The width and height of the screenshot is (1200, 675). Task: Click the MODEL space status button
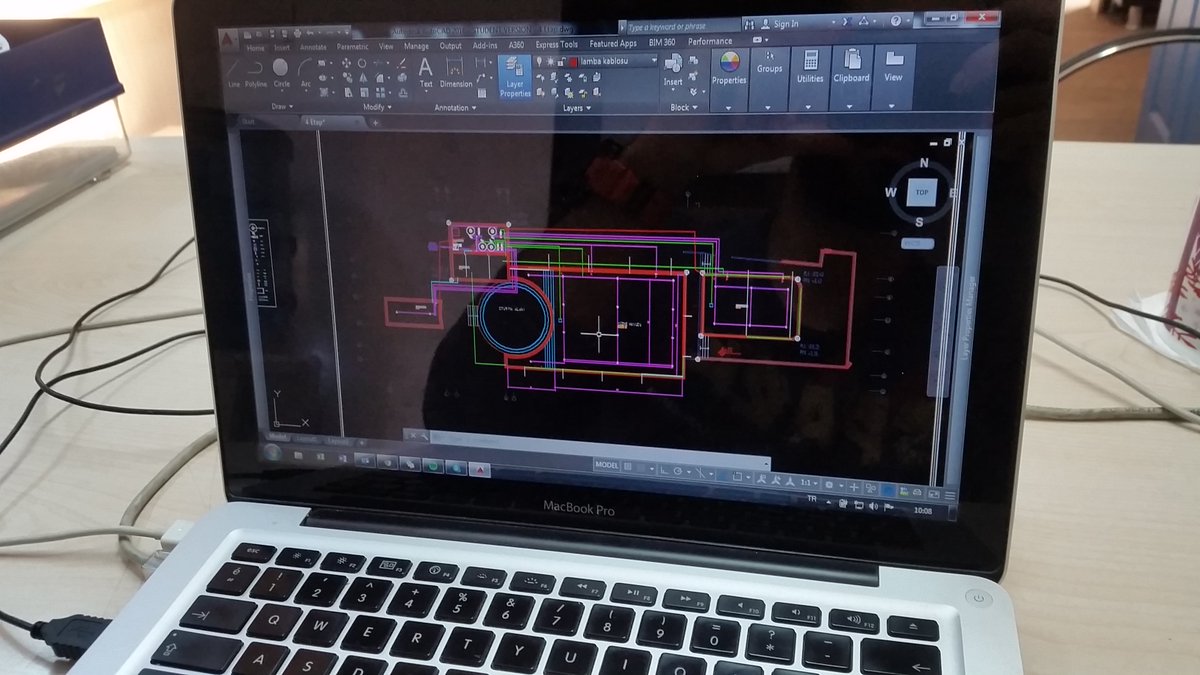pyautogui.click(x=606, y=465)
